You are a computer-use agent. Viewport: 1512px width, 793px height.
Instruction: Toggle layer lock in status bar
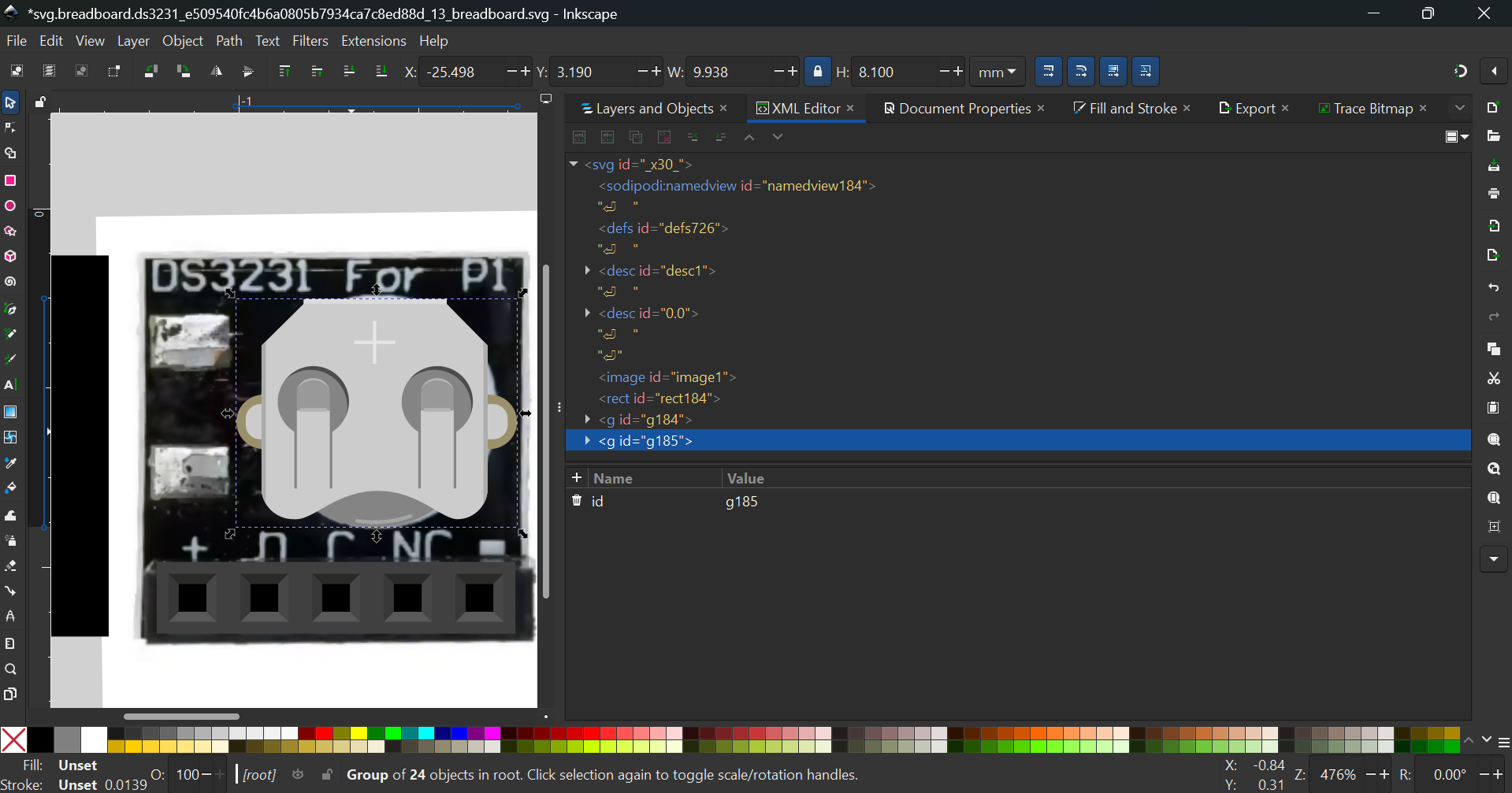tap(327, 775)
